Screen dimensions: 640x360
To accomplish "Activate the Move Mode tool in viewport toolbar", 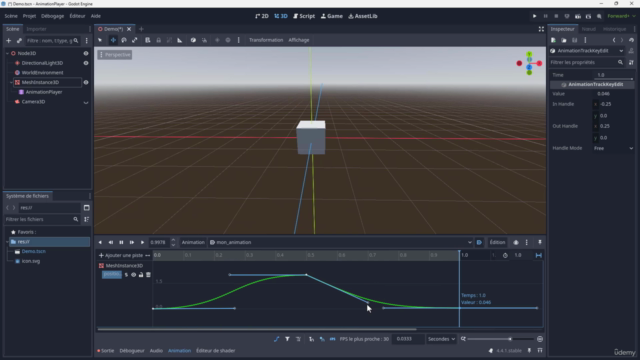I will pyautogui.click(x=113, y=40).
